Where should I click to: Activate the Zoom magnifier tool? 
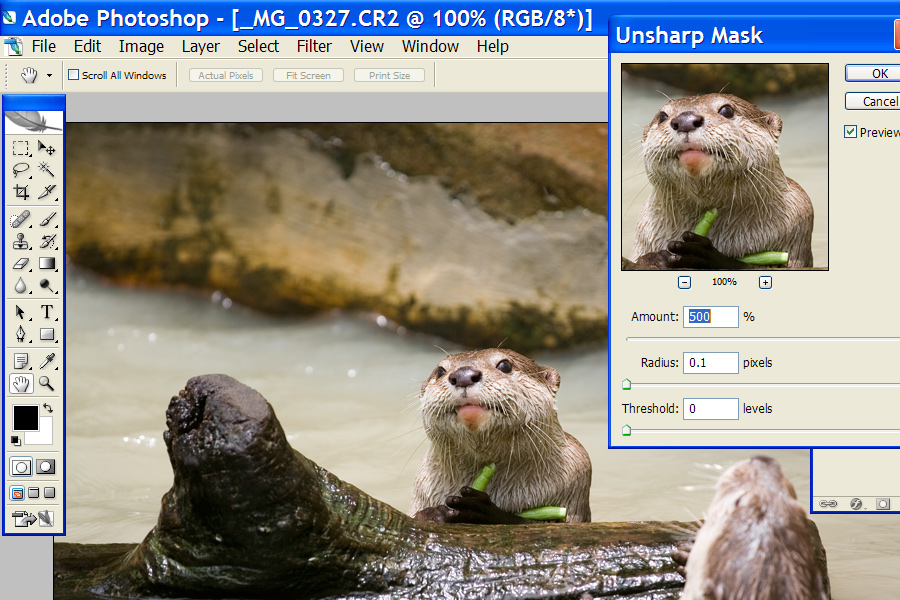47,384
